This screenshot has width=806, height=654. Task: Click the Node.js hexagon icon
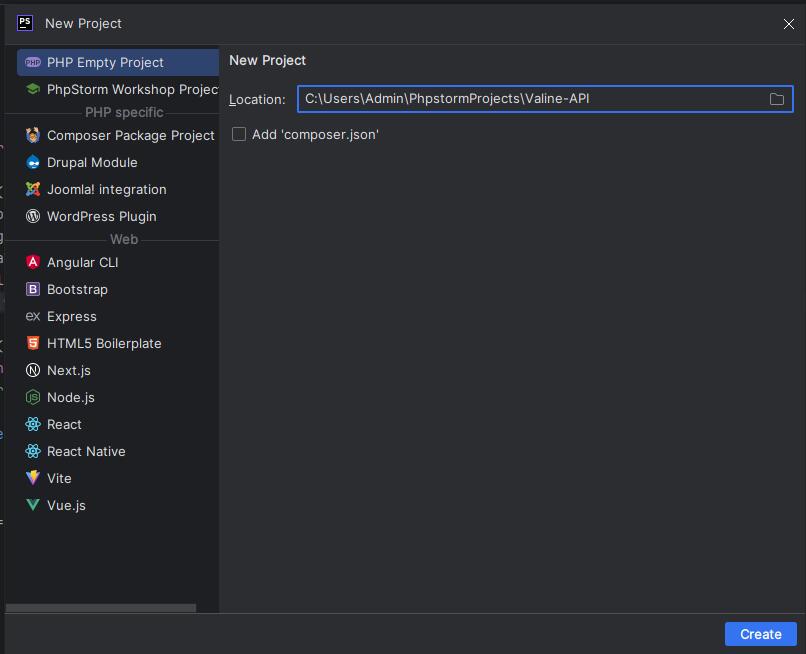[x=33, y=397]
